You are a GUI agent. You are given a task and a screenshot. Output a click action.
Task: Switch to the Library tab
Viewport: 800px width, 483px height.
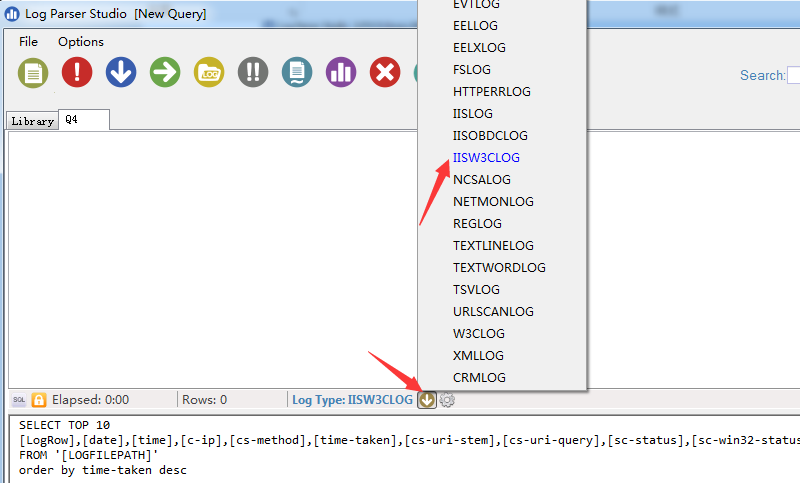click(x=32, y=121)
